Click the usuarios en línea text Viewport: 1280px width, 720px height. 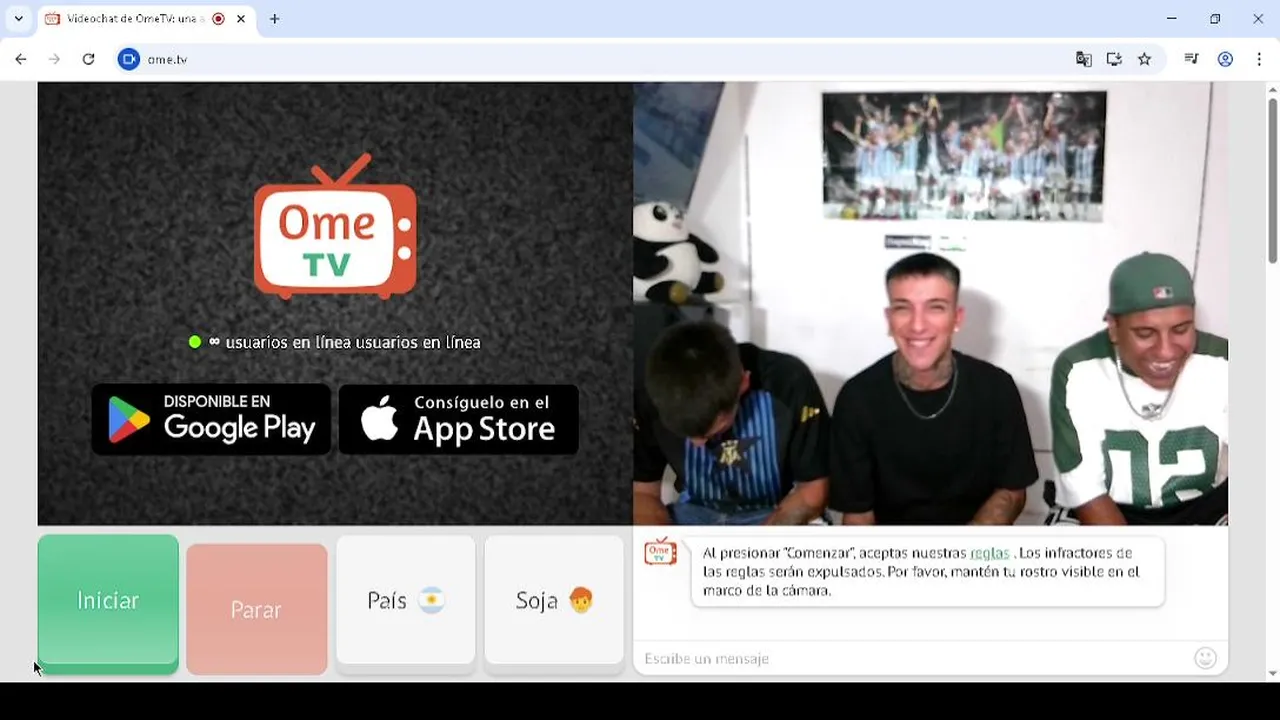353,342
